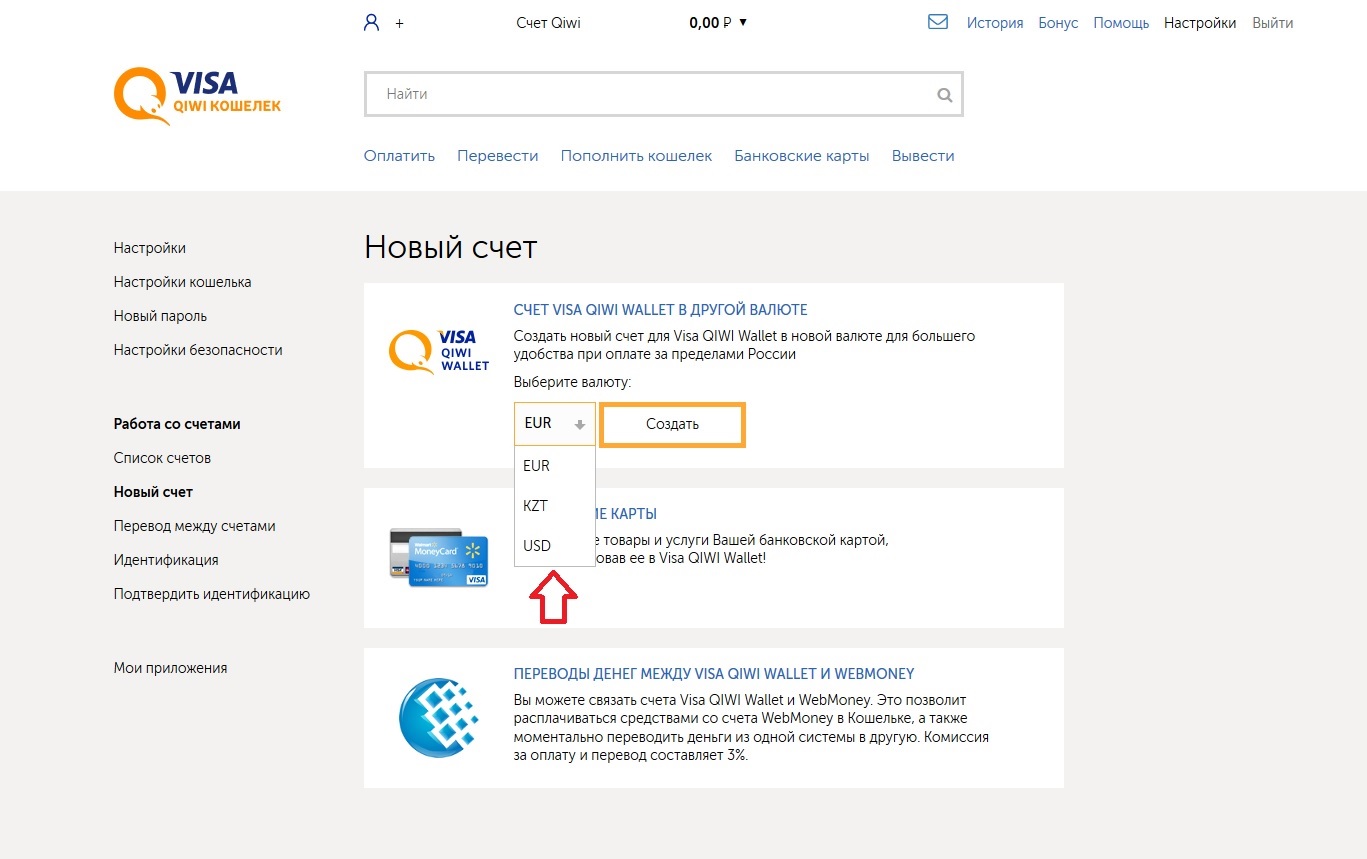This screenshot has width=1367, height=859.
Task: Select EUR from the currency list
Action: click(x=555, y=466)
